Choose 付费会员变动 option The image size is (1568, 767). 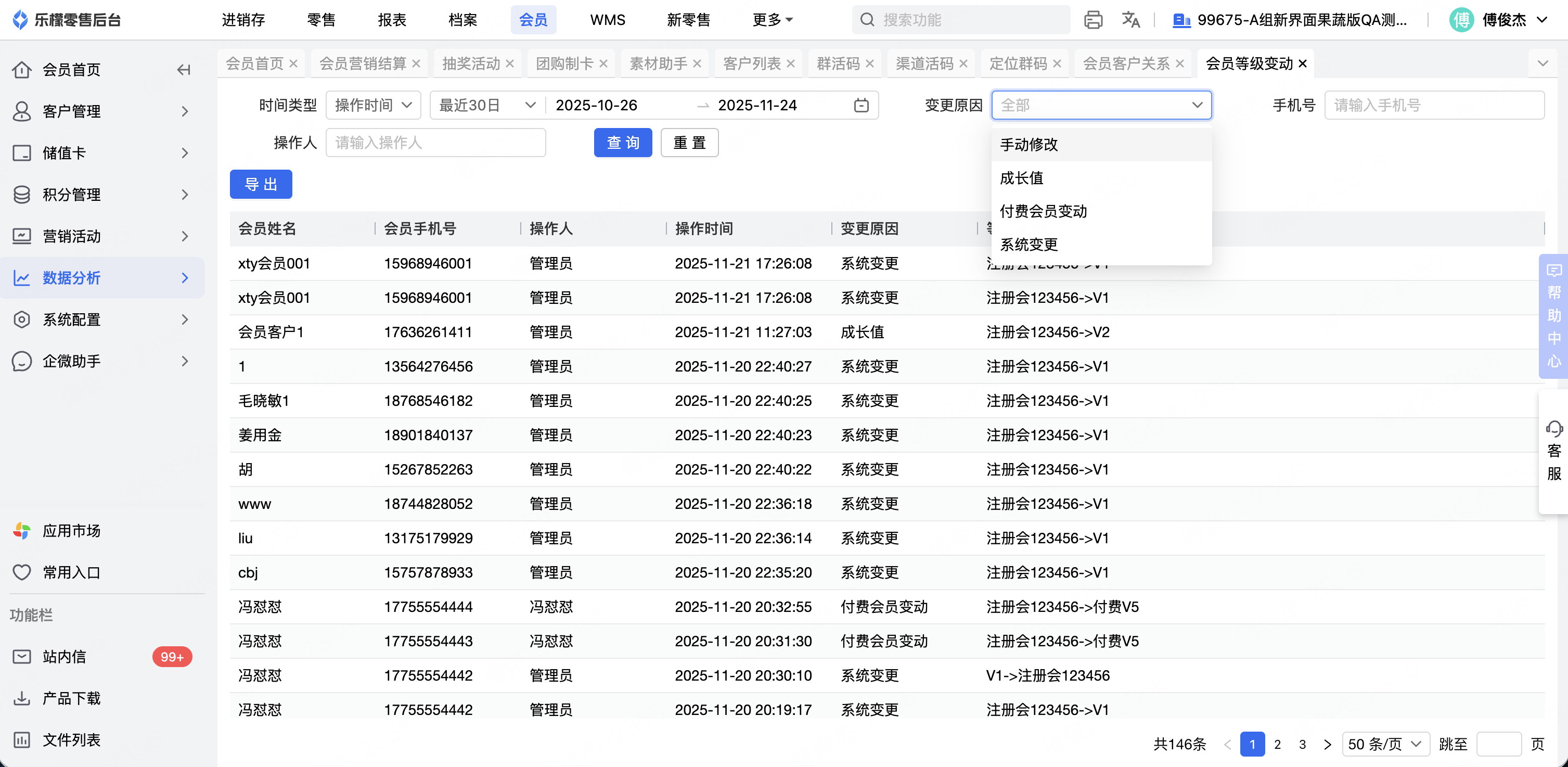click(x=1043, y=211)
